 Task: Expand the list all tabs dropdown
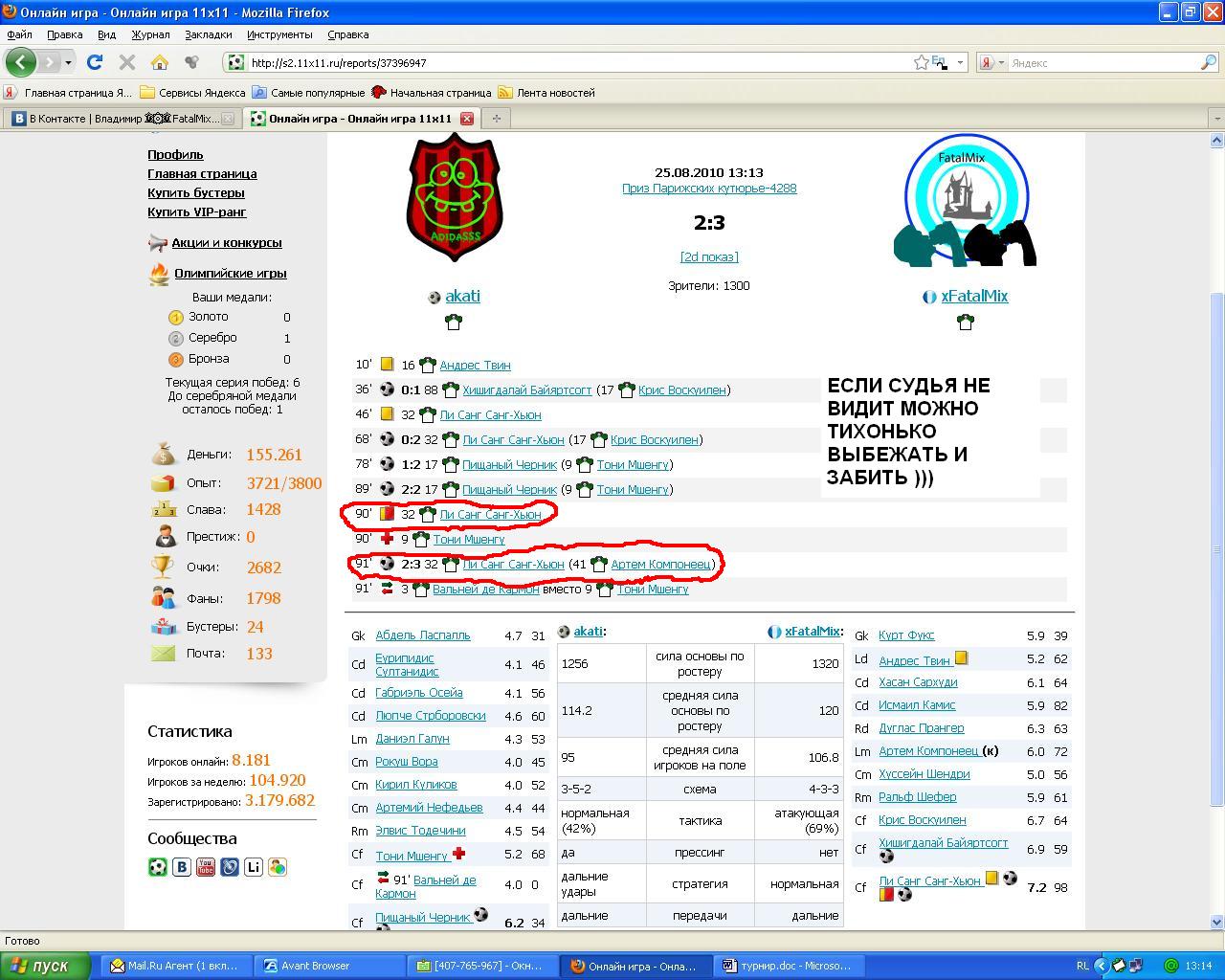[x=1216, y=119]
